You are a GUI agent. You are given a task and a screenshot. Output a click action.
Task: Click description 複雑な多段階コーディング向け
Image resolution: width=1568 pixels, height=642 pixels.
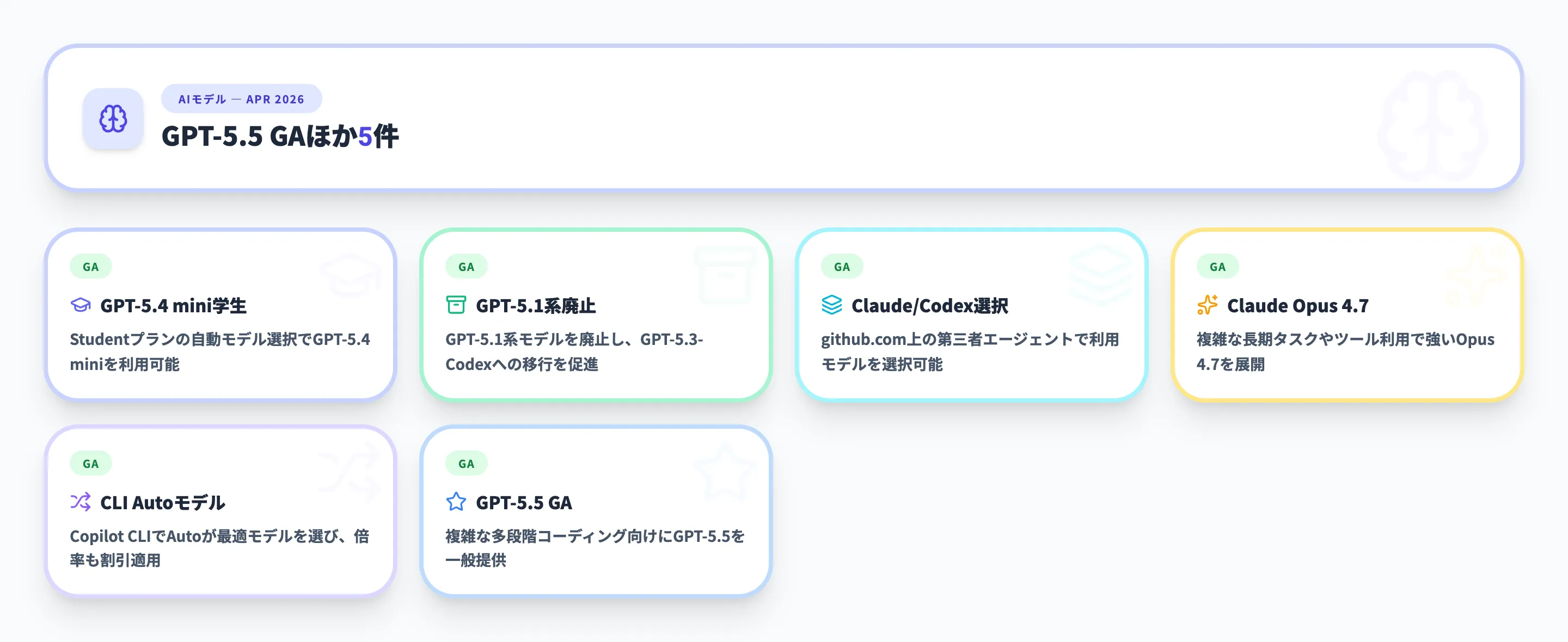(595, 548)
